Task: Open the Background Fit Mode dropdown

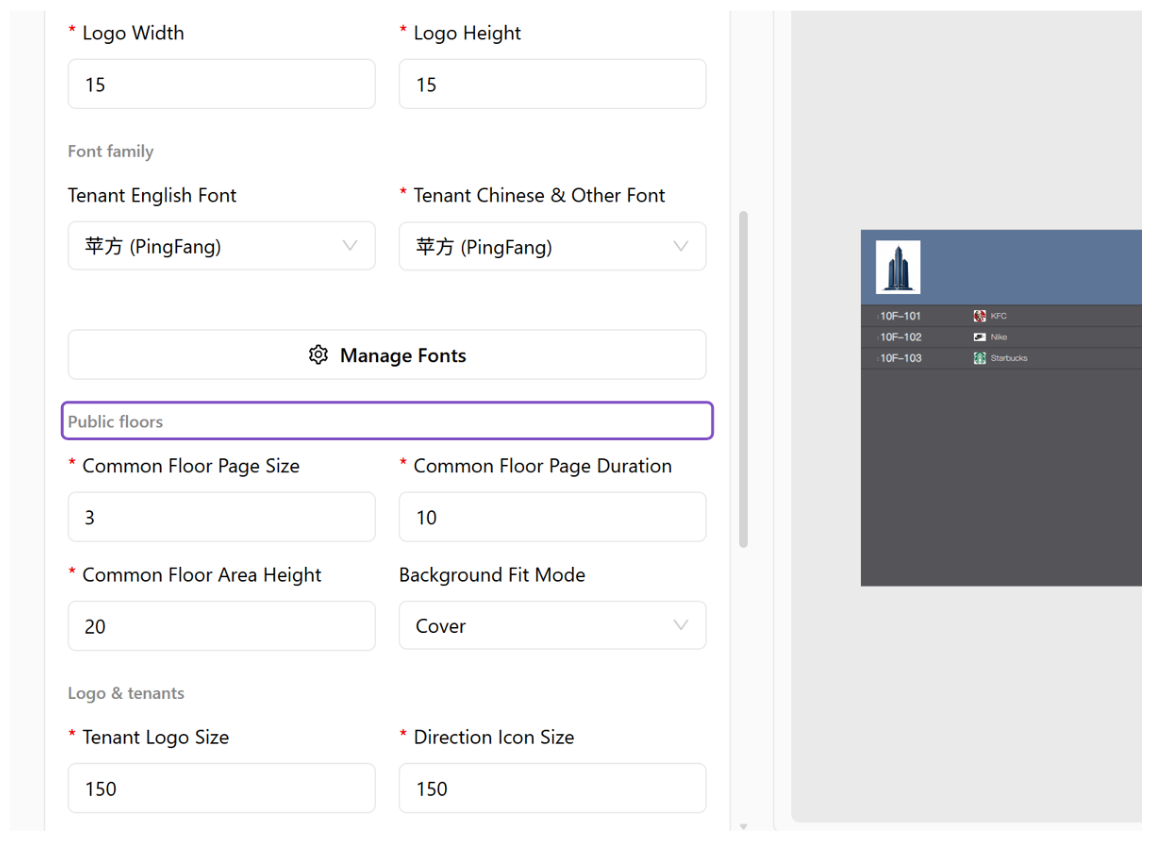Action: [x=552, y=626]
